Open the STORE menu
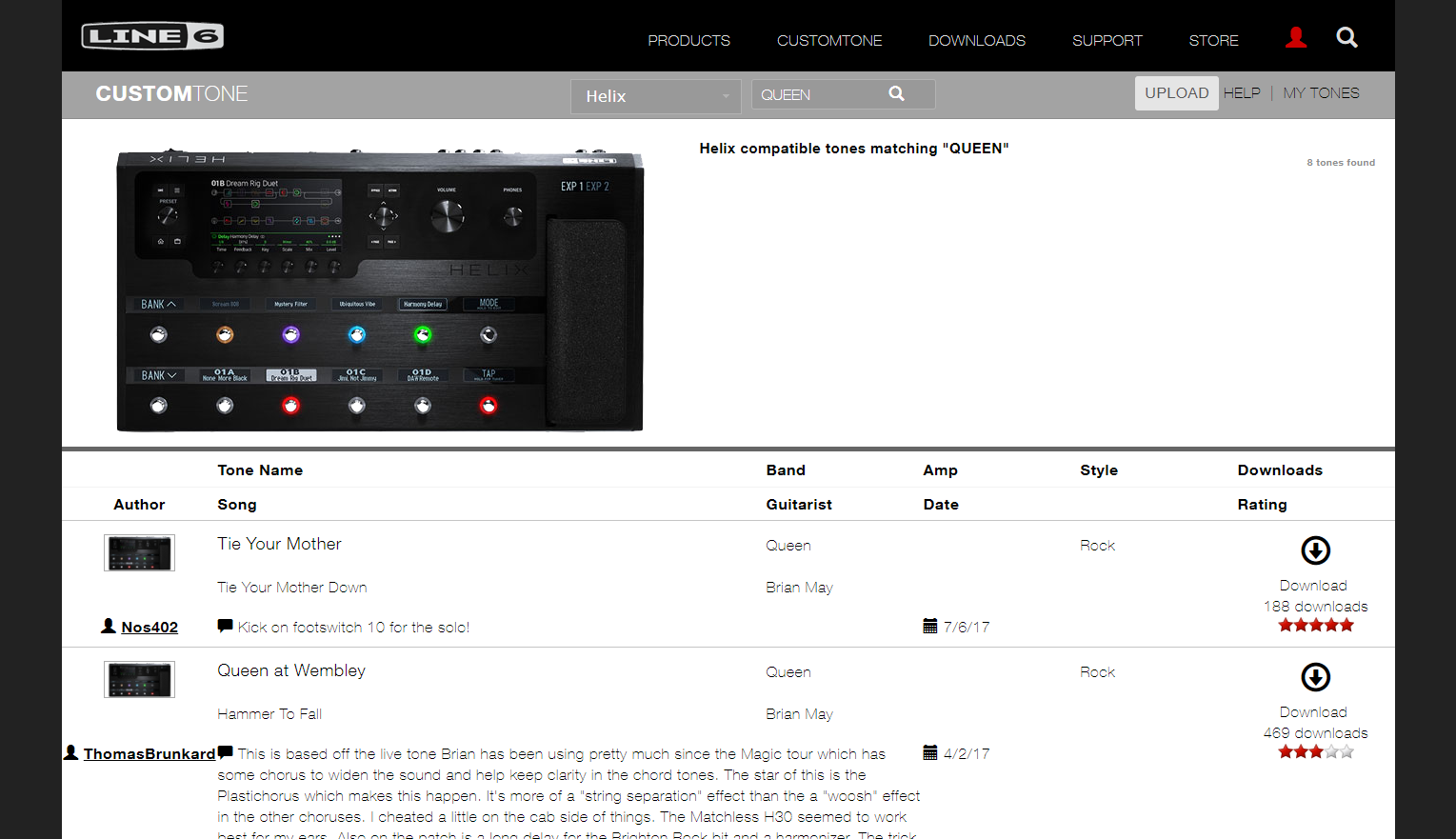The height and width of the screenshot is (839, 1456). coord(1213,41)
